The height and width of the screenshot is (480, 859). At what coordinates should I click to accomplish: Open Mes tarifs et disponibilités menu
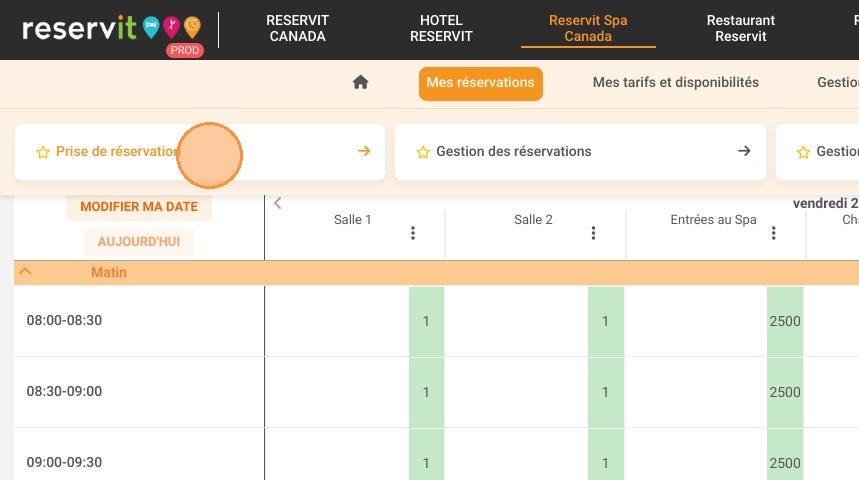tap(675, 82)
